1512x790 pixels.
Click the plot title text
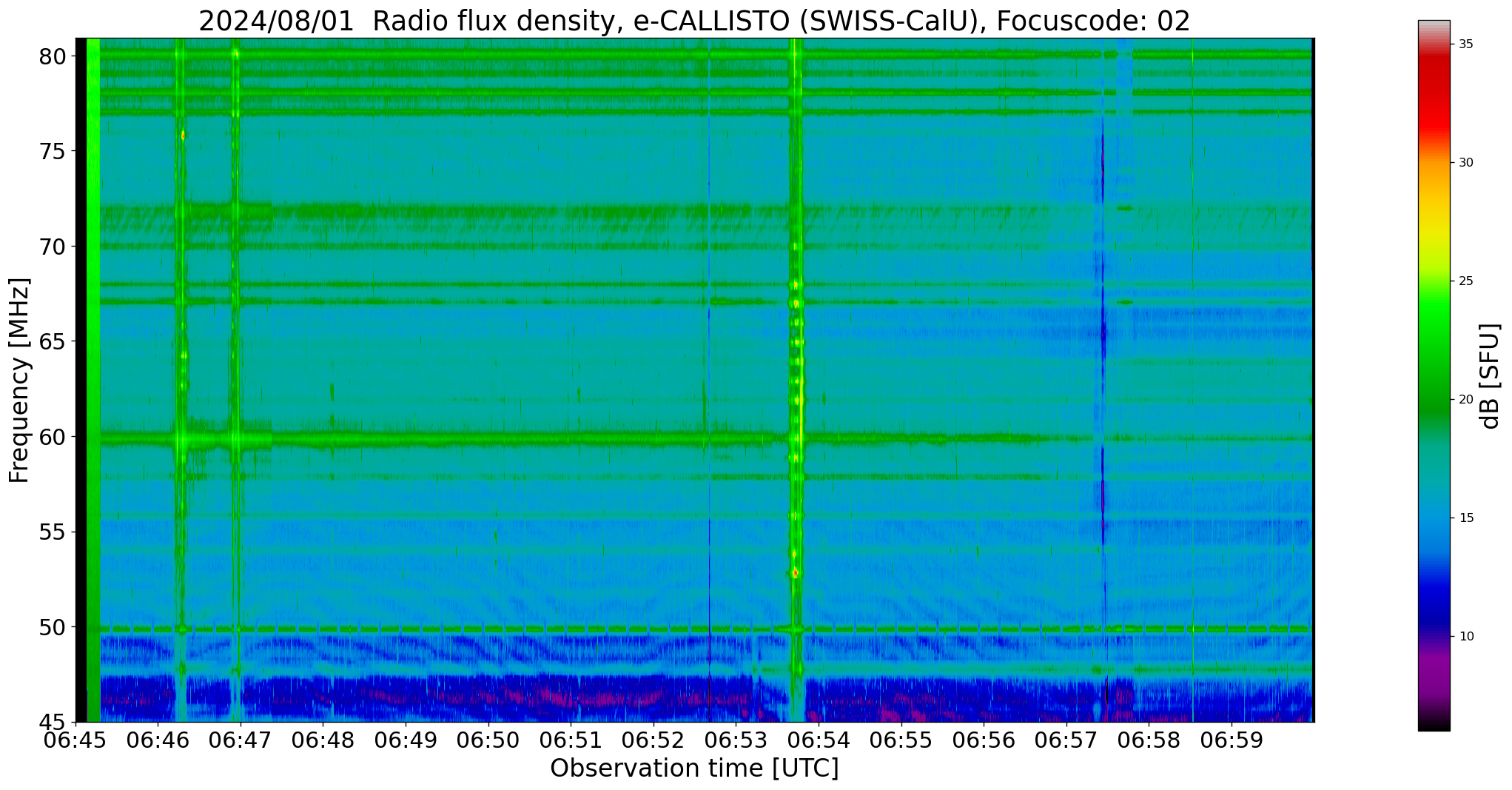click(694, 21)
